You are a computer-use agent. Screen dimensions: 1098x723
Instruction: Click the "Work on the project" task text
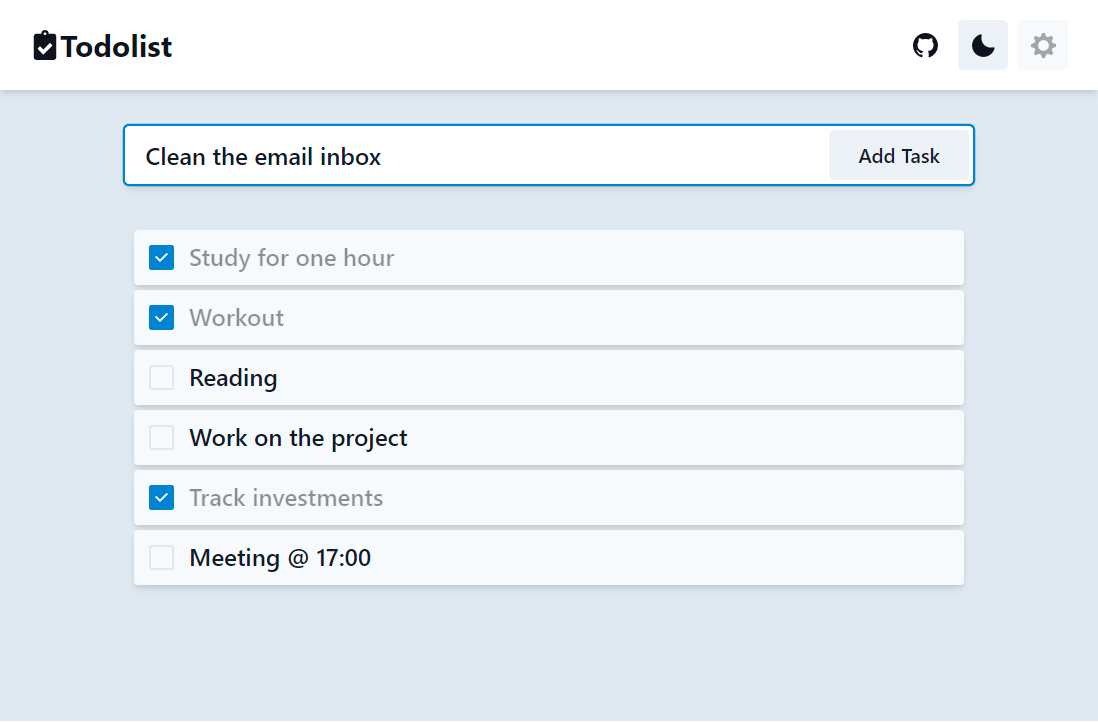click(x=298, y=438)
